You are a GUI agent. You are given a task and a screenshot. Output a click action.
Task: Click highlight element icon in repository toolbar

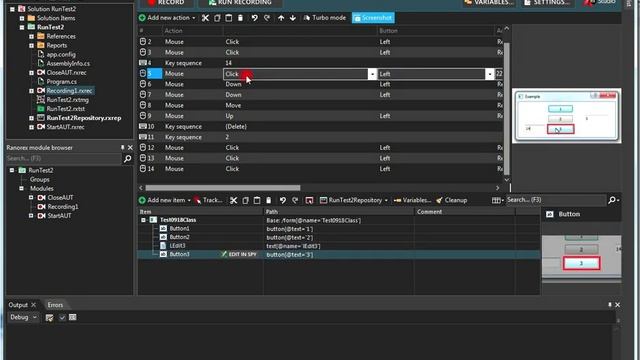309,200
